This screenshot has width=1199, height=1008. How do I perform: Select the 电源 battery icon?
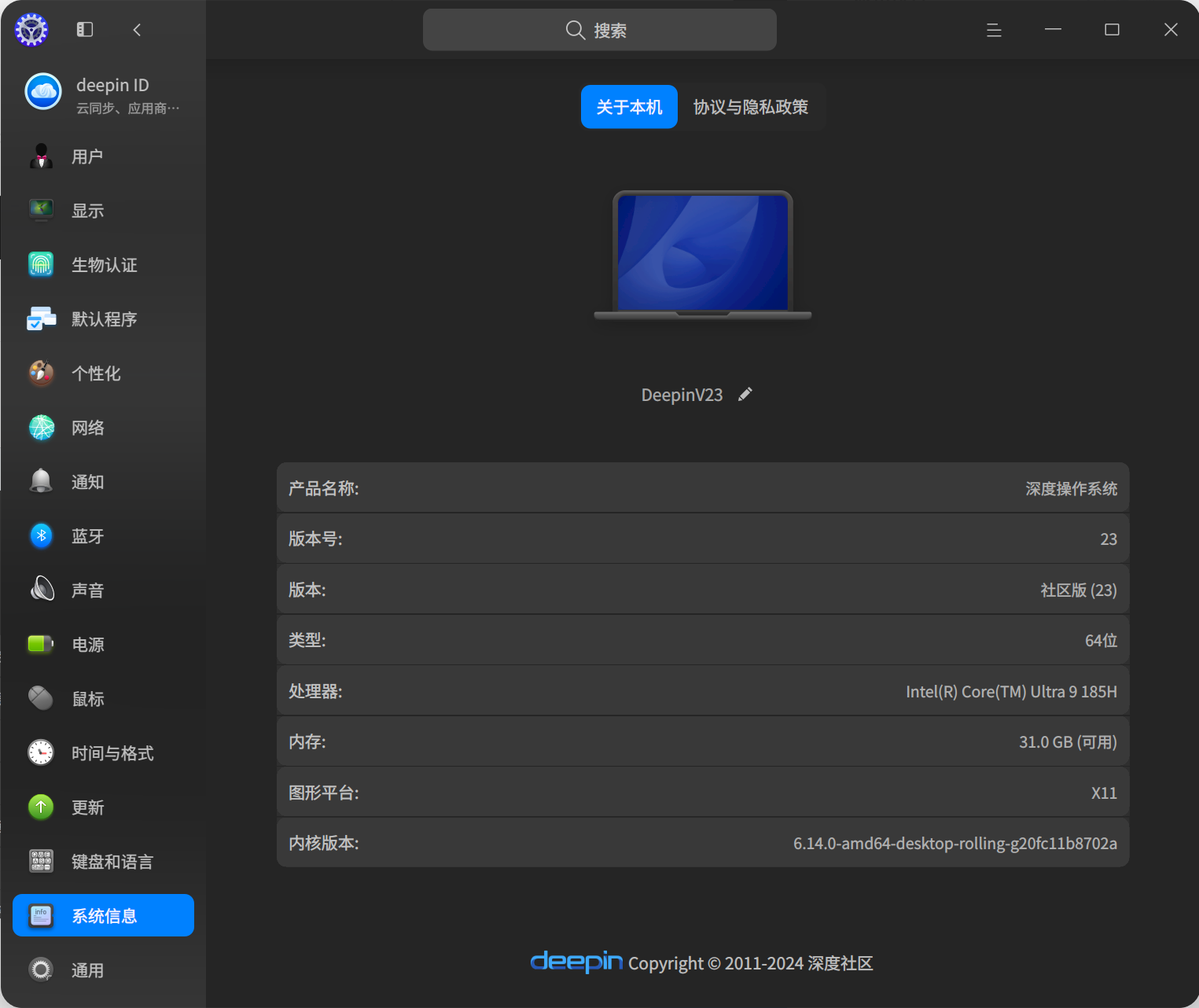(41, 644)
